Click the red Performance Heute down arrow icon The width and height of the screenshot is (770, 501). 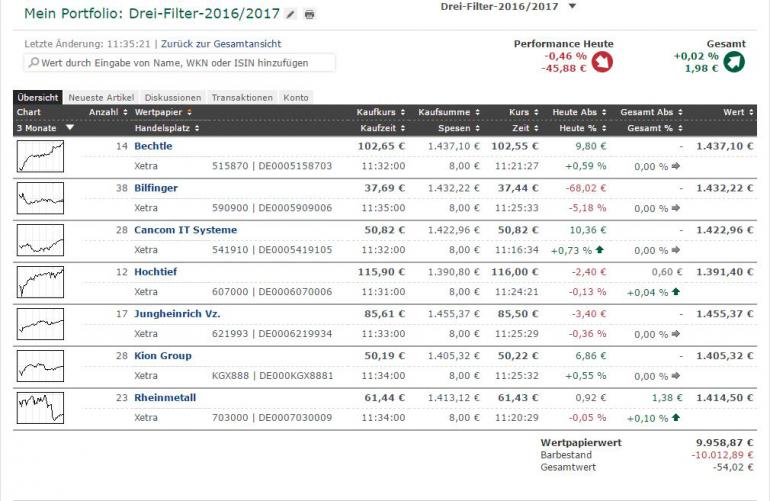pyautogui.click(x=602, y=62)
